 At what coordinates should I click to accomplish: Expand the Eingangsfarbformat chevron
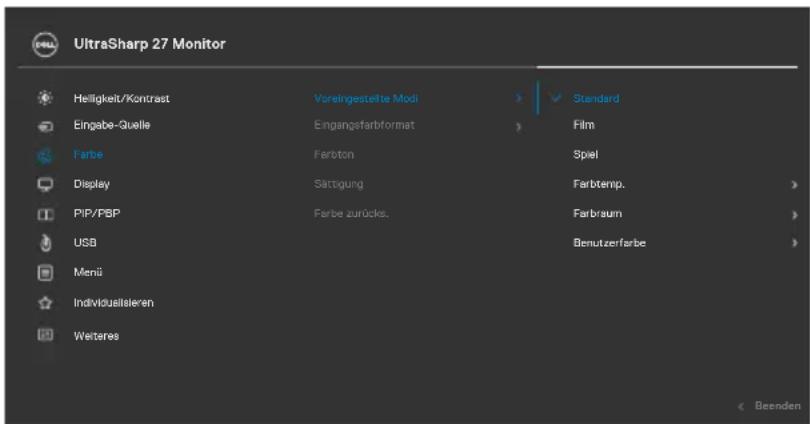[519, 127]
